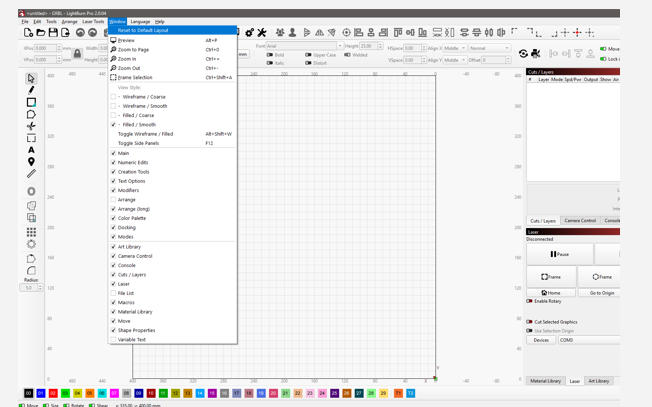Viewport: 652px width, 407px height.
Task: Open the Font dropdown showing Arial
Action: coord(305,46)
